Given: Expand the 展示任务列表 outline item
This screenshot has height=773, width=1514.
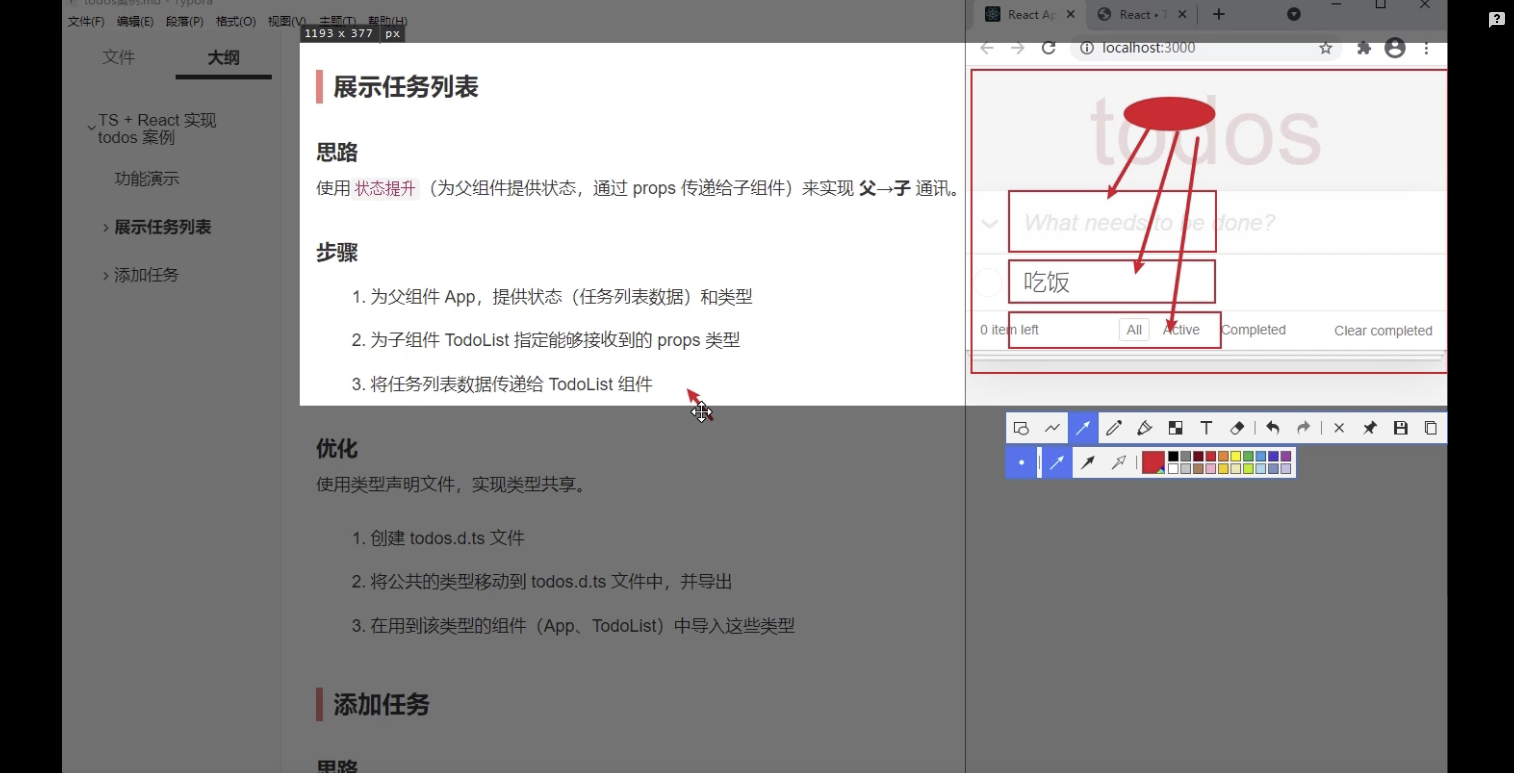Looking at the screenshot, I should (x=106, y=228).
